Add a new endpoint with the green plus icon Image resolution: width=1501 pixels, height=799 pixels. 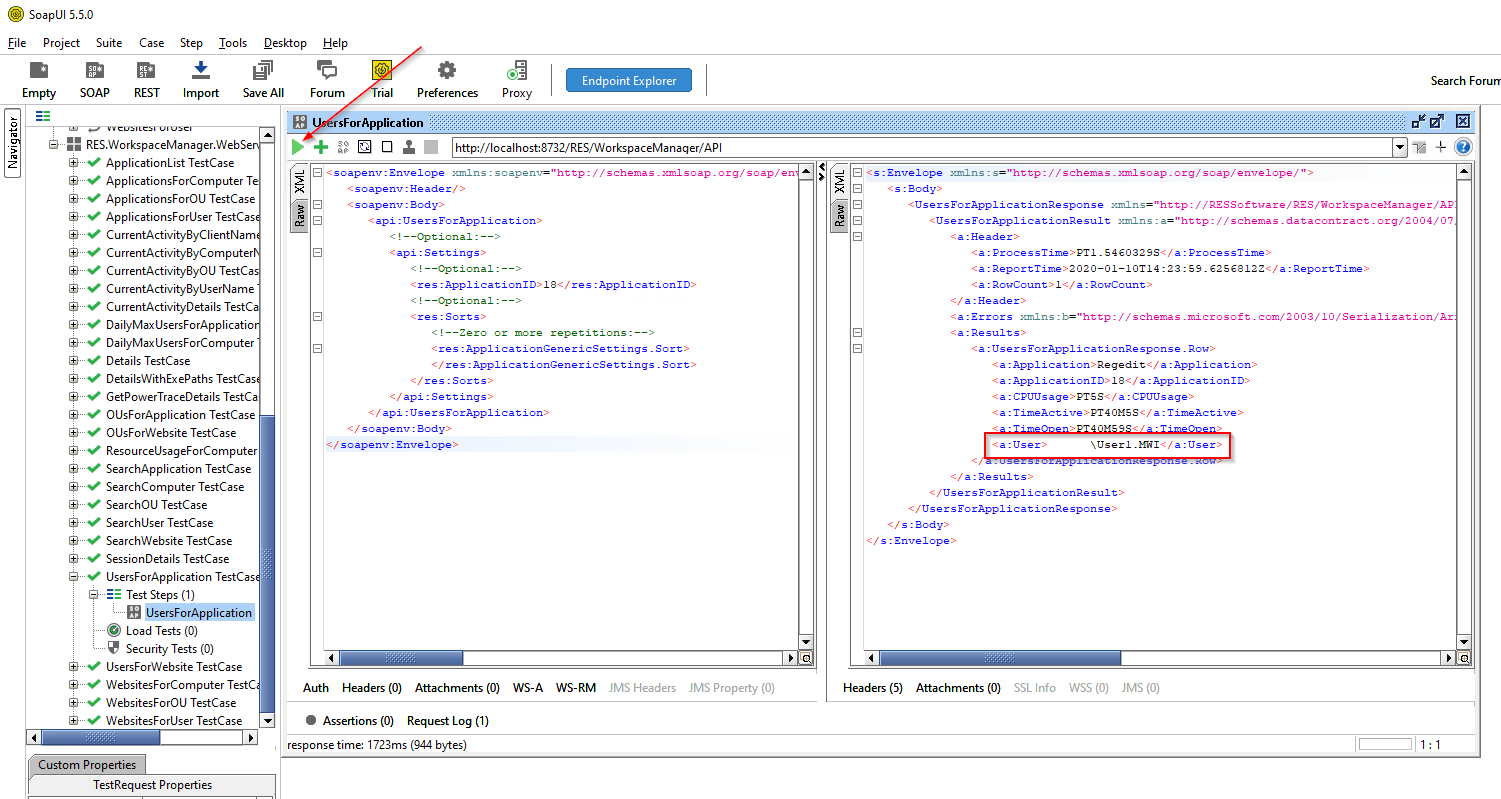[x=319, y=147]
